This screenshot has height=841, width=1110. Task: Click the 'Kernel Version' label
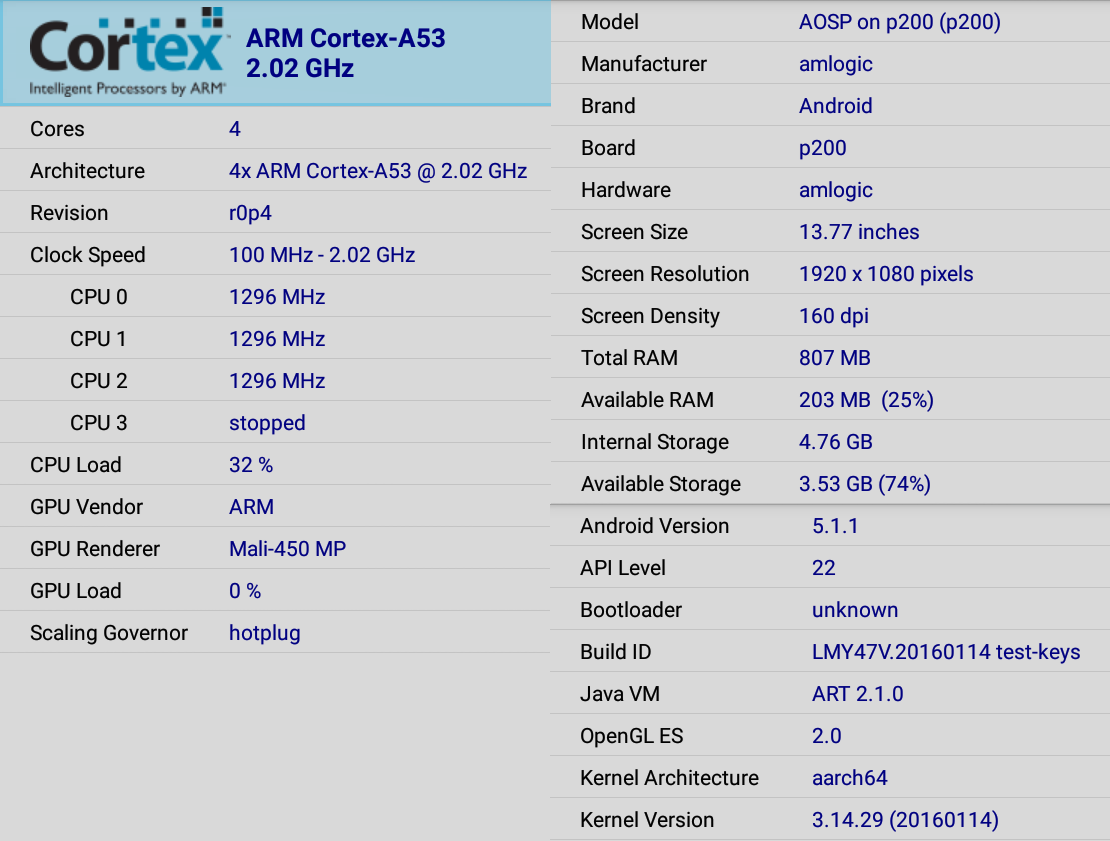click(647, 820)
